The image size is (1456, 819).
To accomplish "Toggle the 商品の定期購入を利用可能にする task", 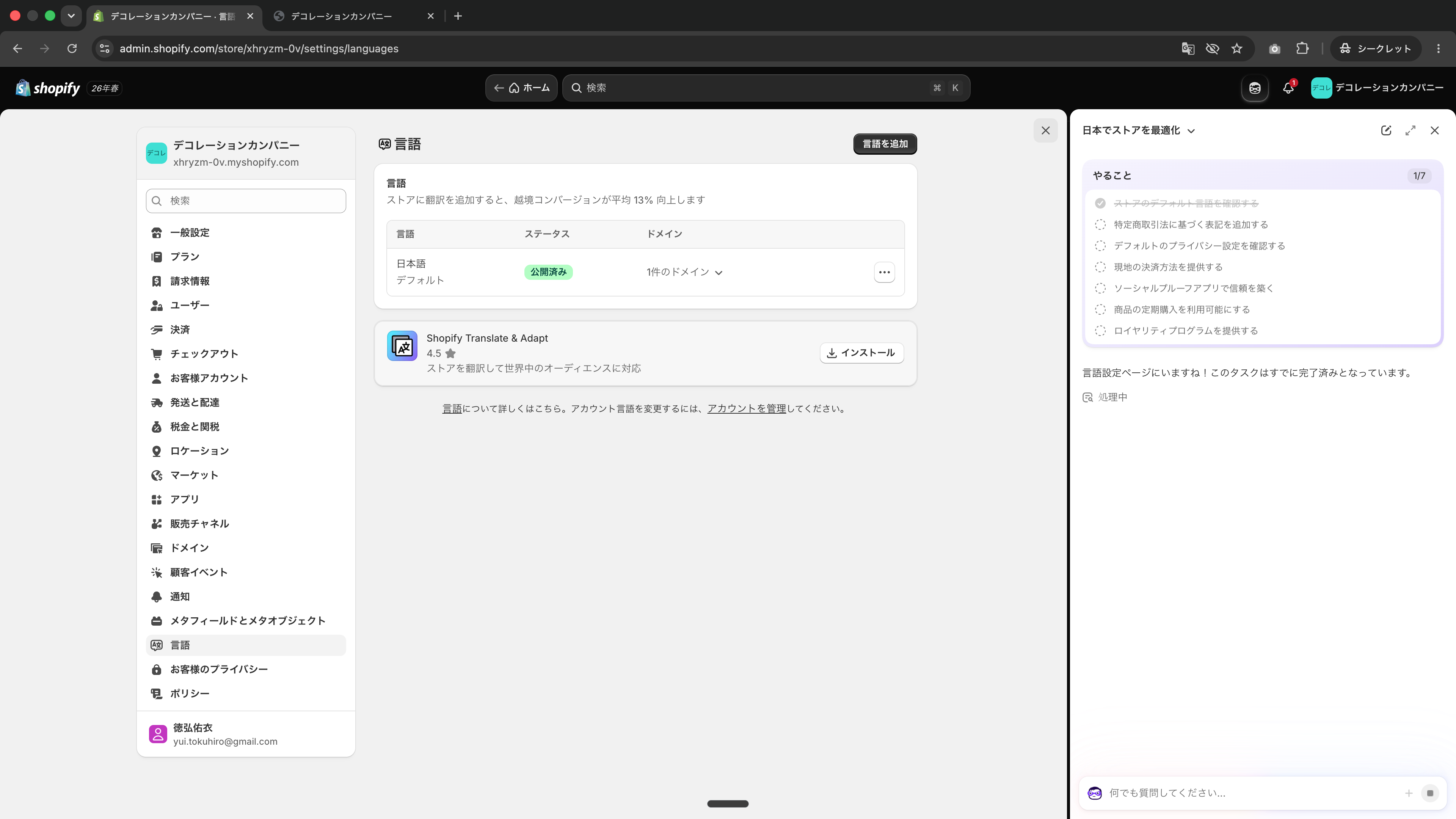I will tap(1100, 310).
